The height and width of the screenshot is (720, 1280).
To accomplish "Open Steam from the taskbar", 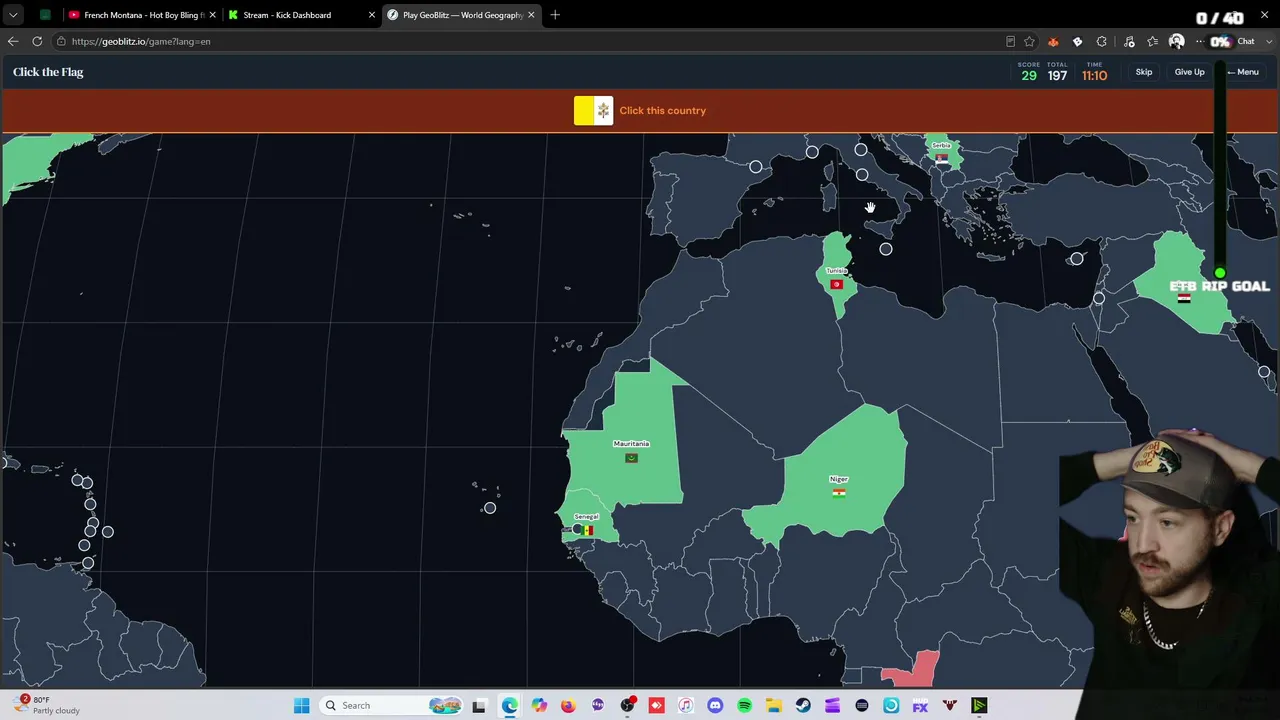I will (803, 706).
